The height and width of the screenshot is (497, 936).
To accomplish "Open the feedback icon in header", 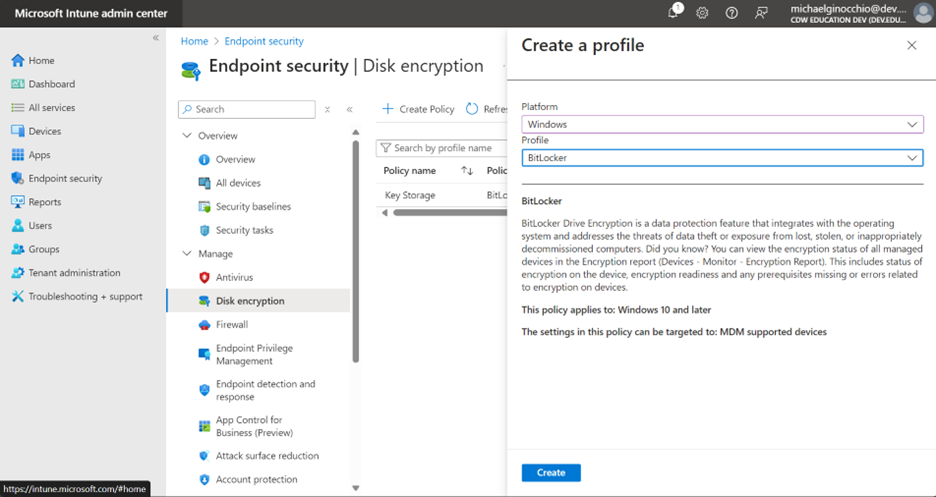I will click(761, 13).
